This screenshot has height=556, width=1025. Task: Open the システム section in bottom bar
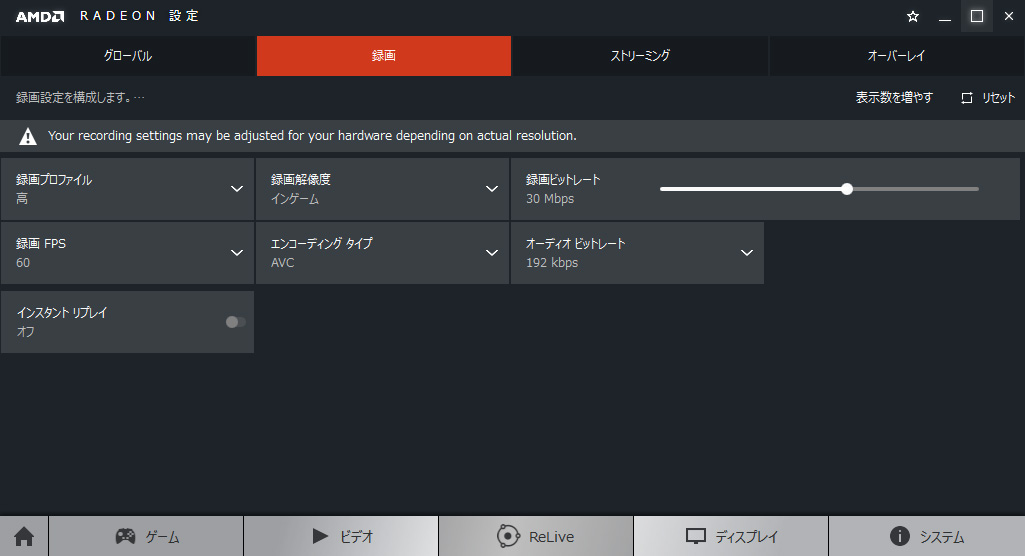point(926,536)
